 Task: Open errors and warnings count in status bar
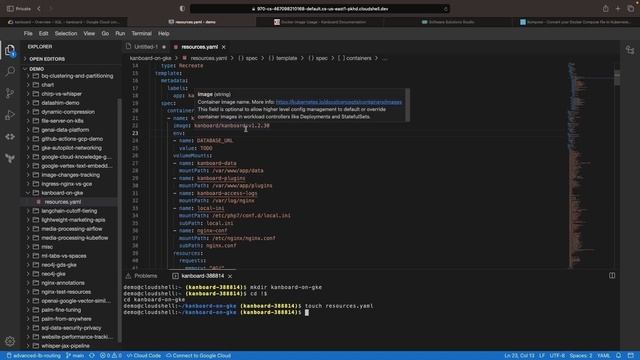coord(111,356)
